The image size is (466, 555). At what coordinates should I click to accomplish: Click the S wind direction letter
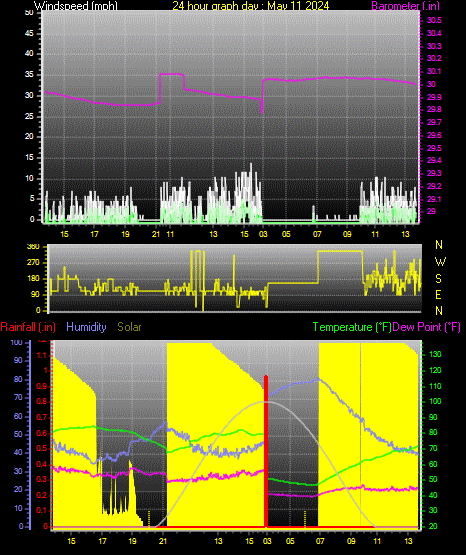point(438,279)
